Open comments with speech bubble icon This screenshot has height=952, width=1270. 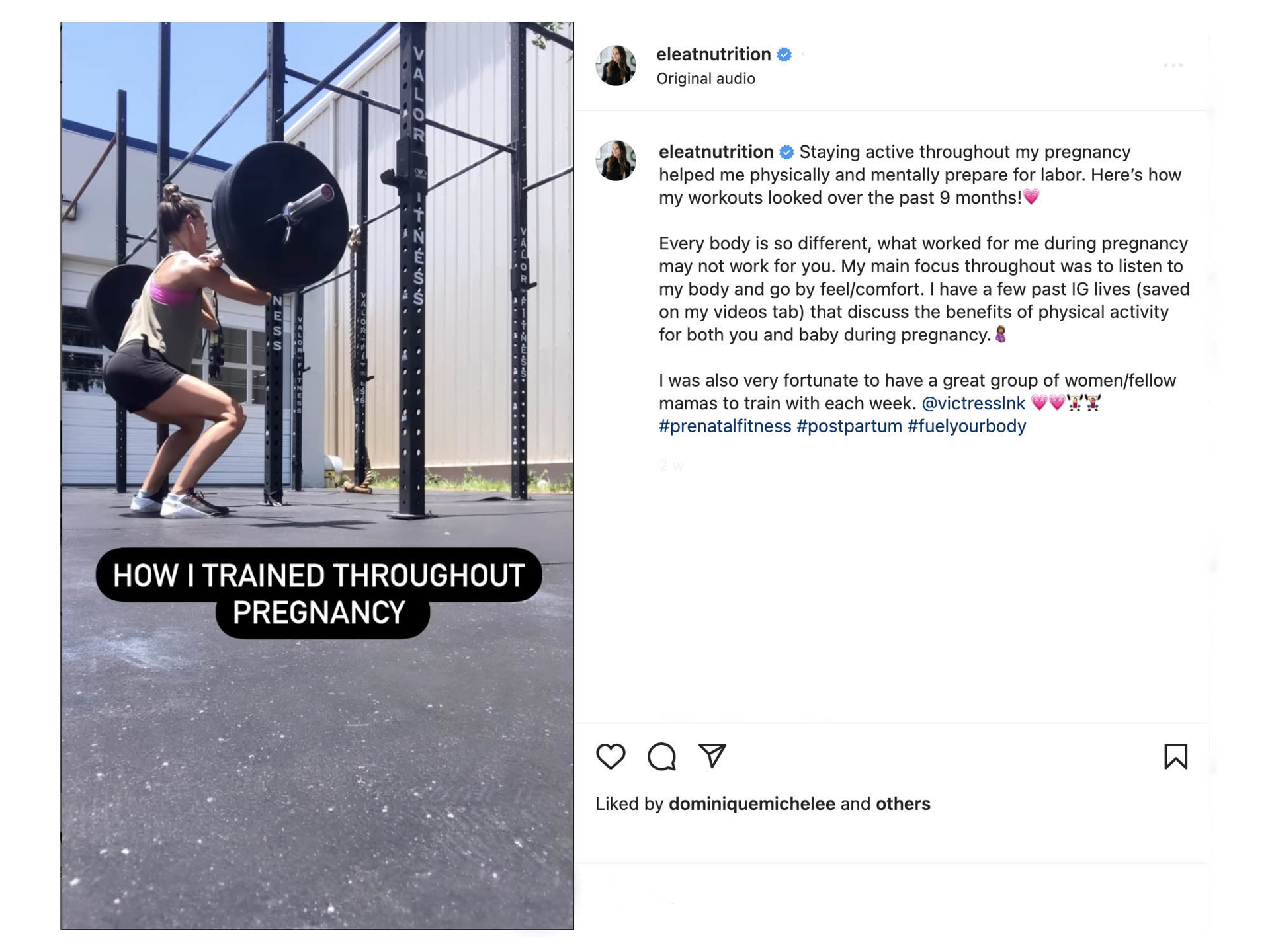[x=661, y=756]
